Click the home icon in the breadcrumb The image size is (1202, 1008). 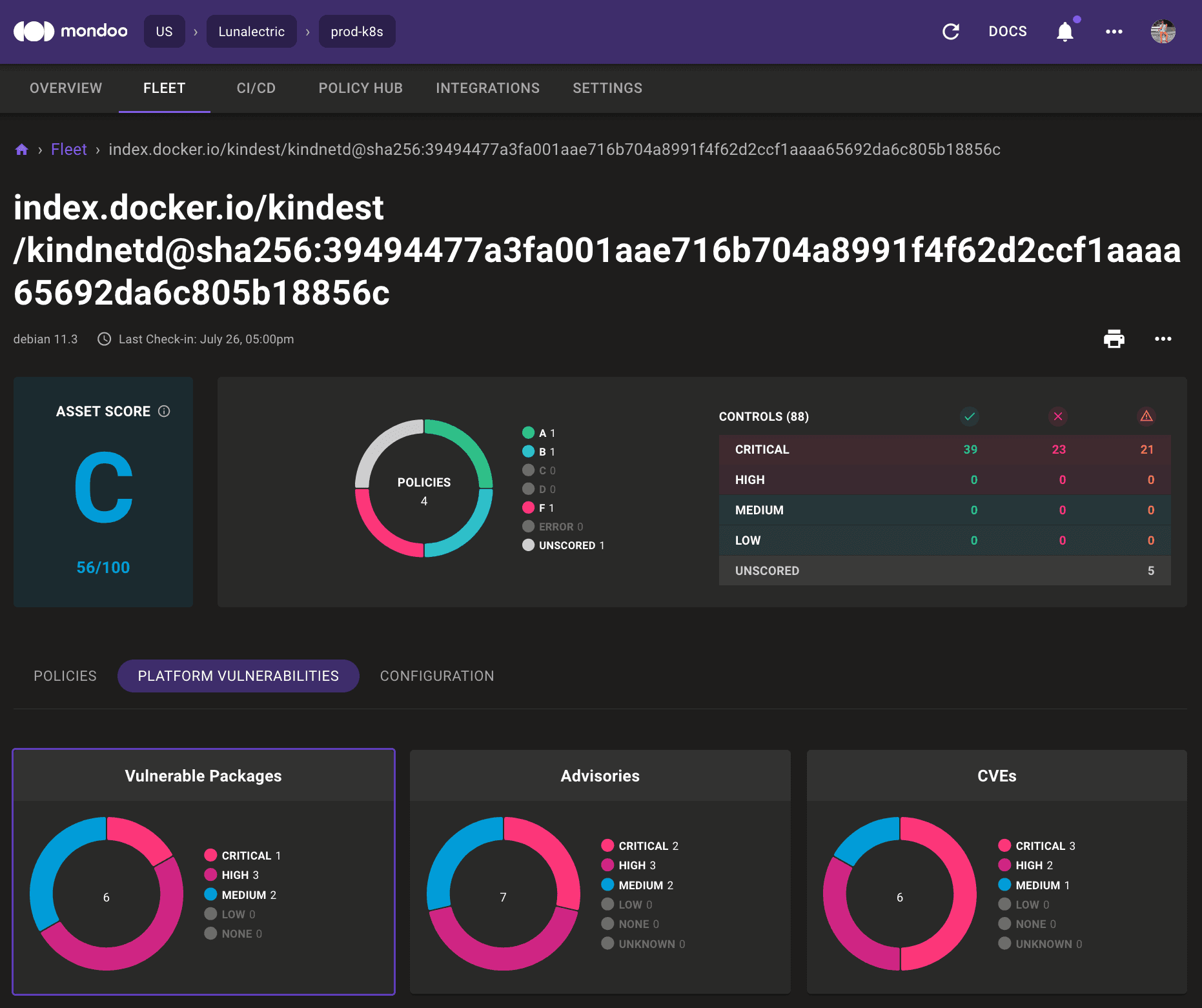(21, 149)
